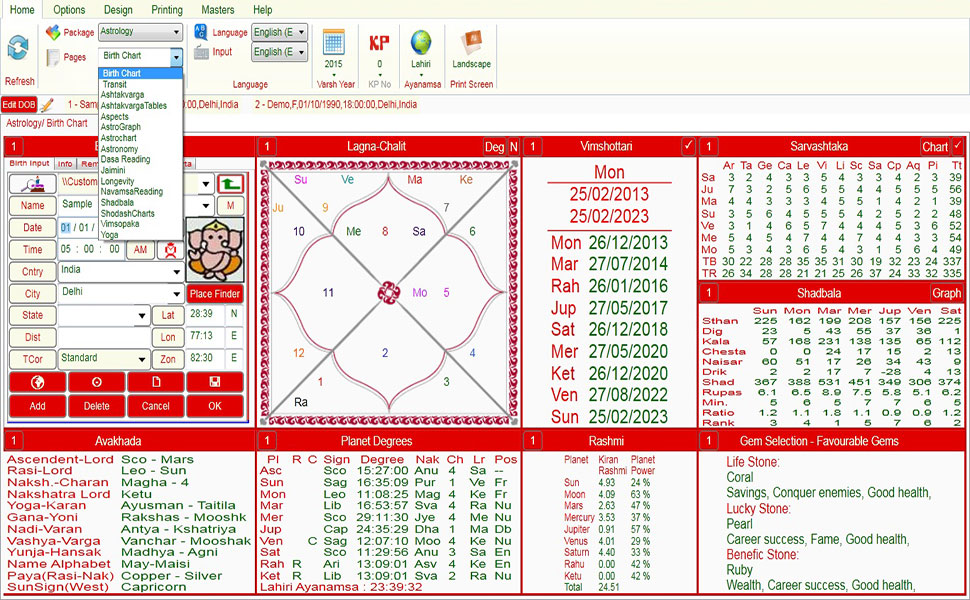970x600 pixels.
Task: Toggle the Deg button on Lagna-Chalit
Action: point(494,147)
